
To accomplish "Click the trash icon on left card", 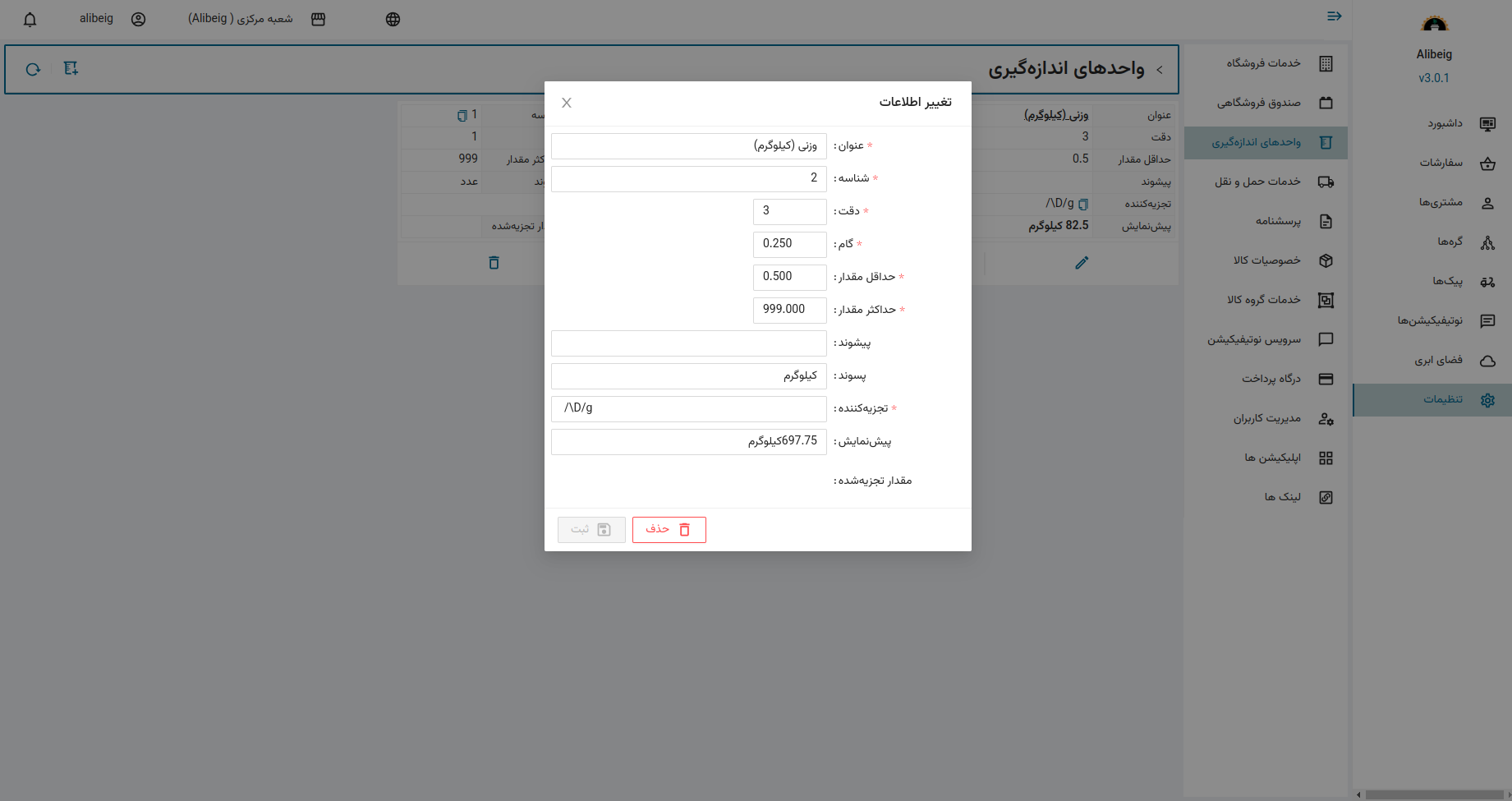I will pyautogui.click(x=494, y=263).
